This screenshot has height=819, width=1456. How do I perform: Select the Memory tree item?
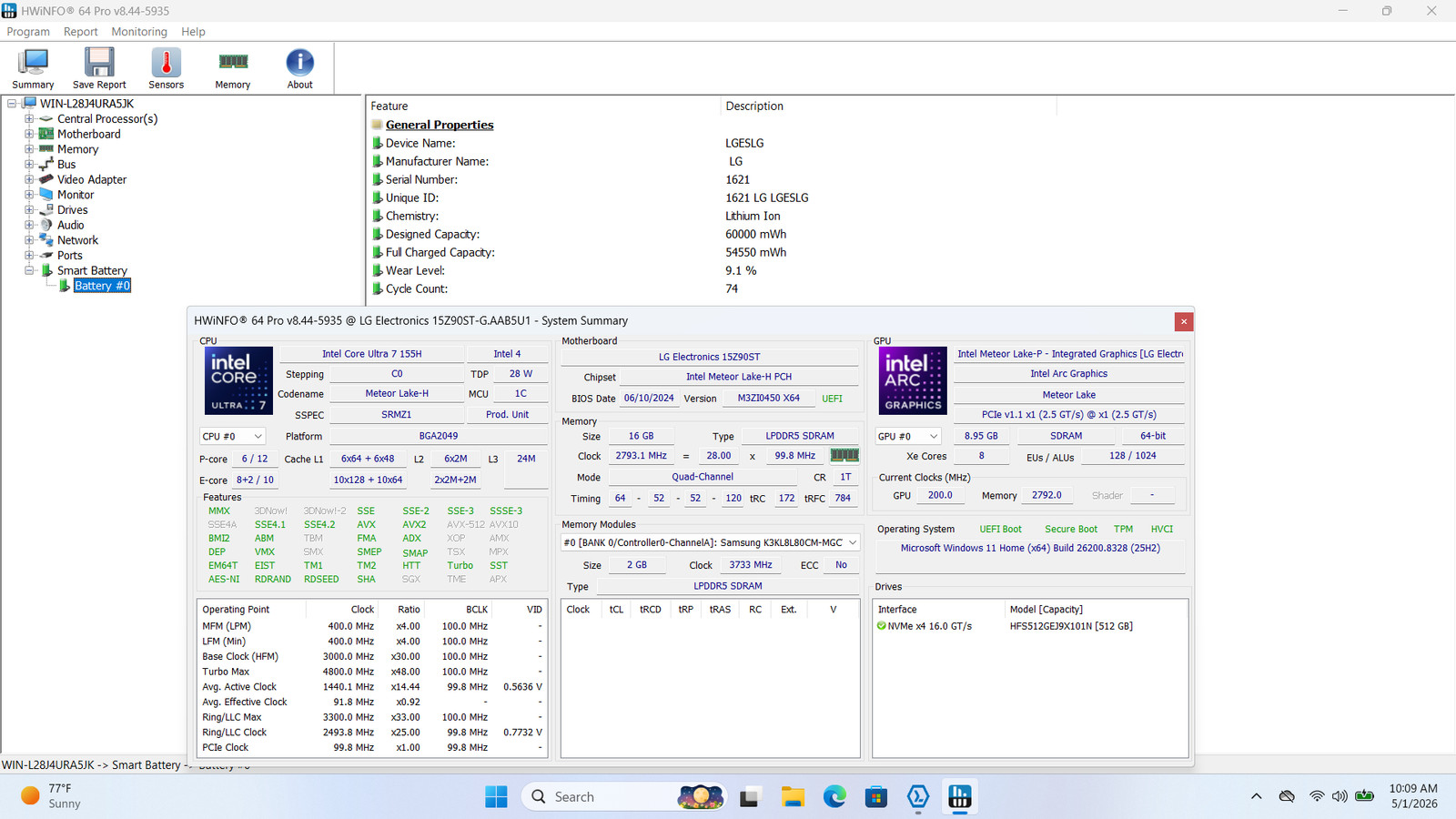click(77, 149)
